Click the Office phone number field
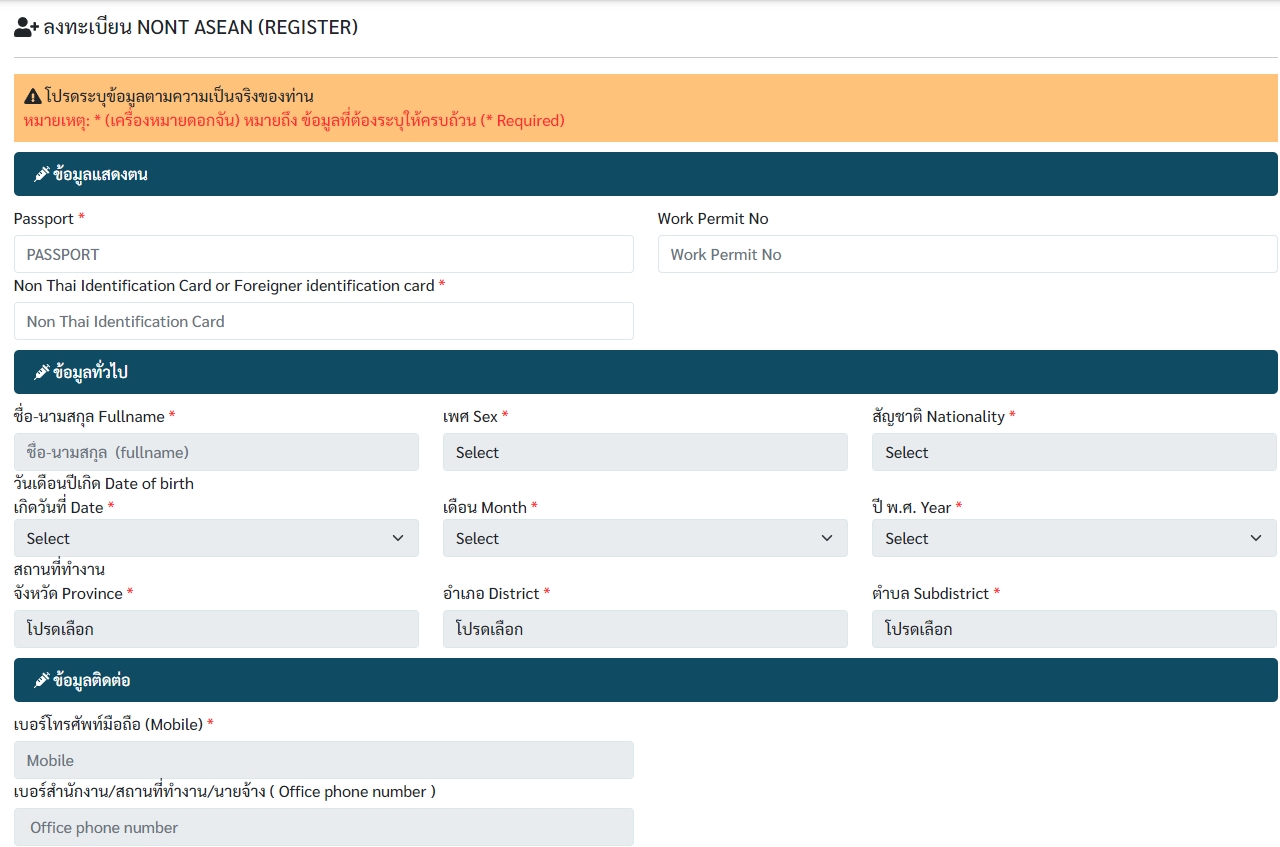Image resolution: width=1280 pixels, height=847 pixels. click(323, 827)
